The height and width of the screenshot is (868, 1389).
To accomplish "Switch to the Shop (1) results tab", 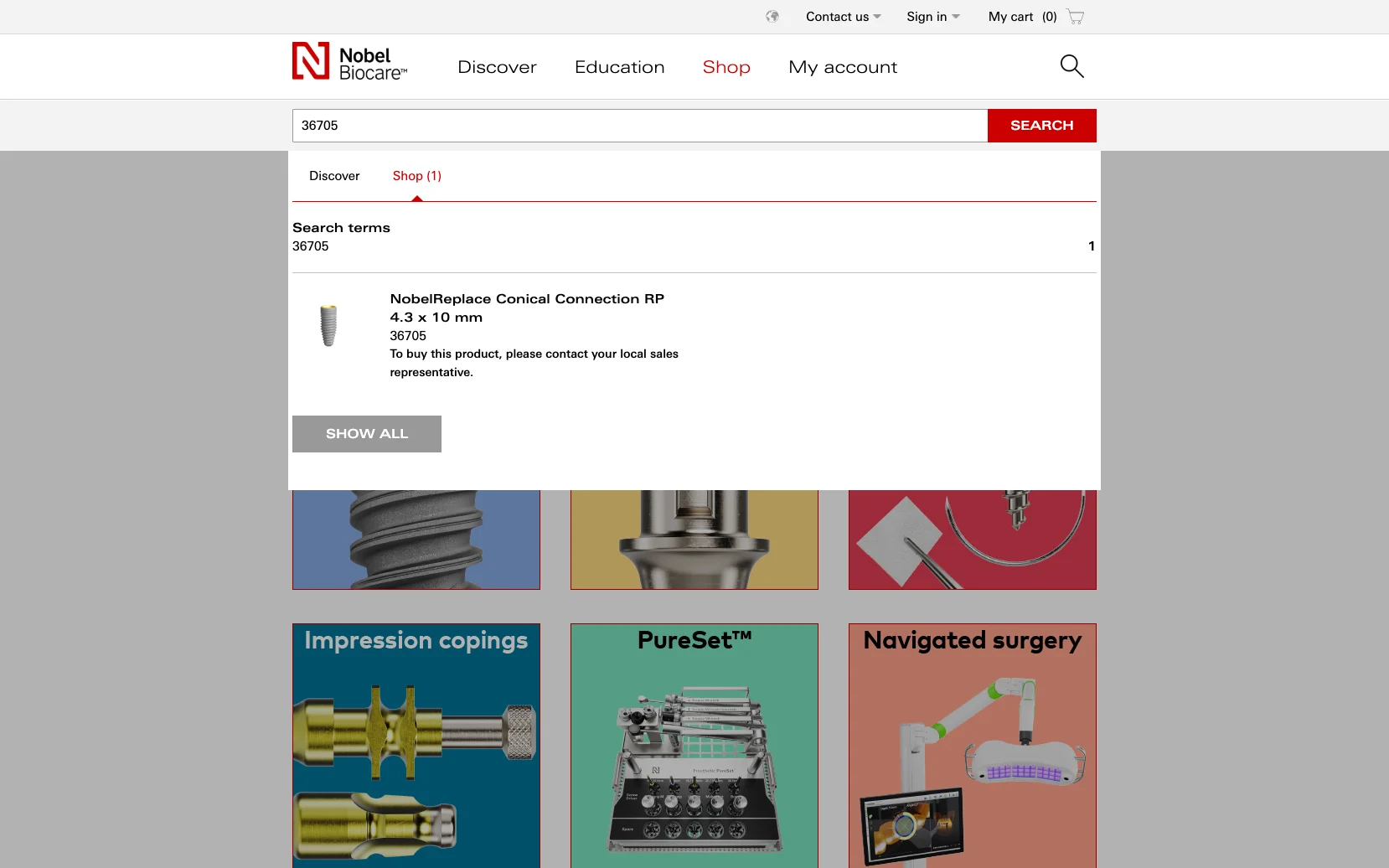I will click(x=417, y=176).
